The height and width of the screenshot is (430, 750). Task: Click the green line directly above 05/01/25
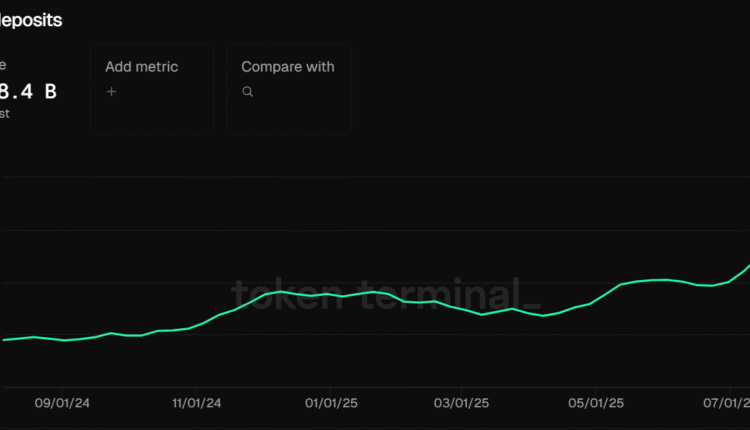click(596, 299)
